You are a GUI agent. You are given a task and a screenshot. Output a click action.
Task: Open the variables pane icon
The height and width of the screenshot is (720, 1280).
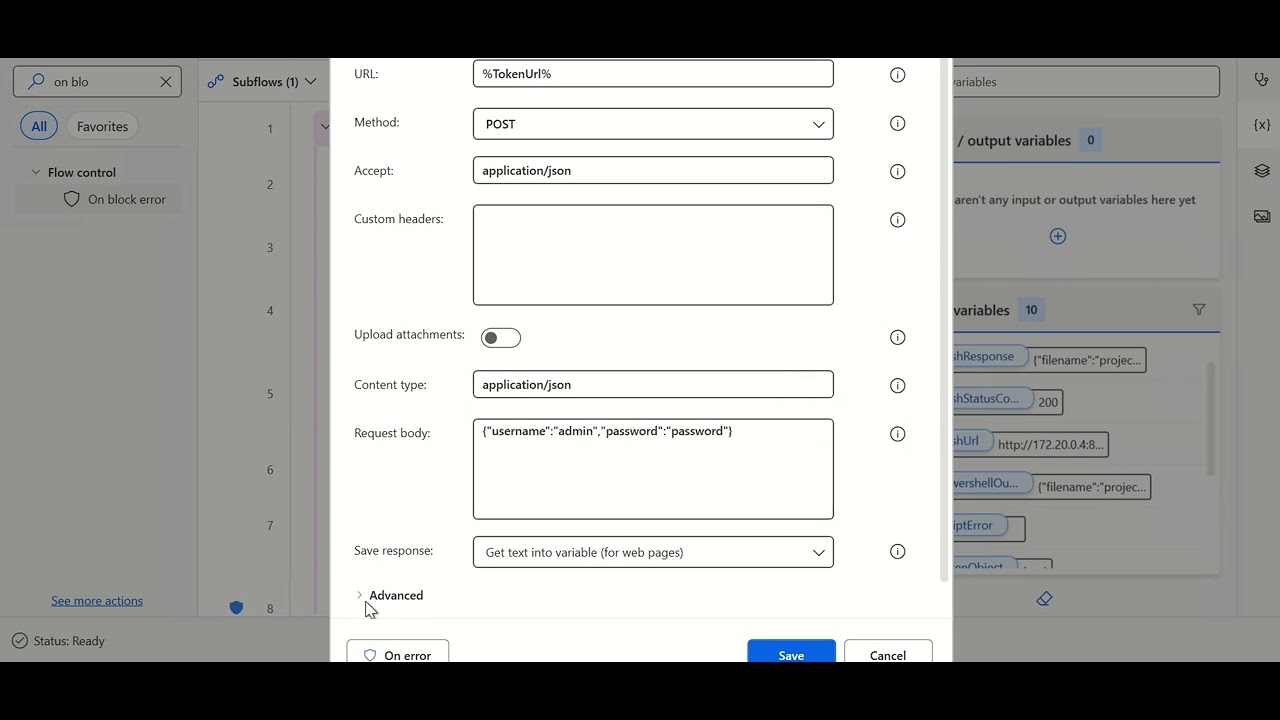point(1262,125)
